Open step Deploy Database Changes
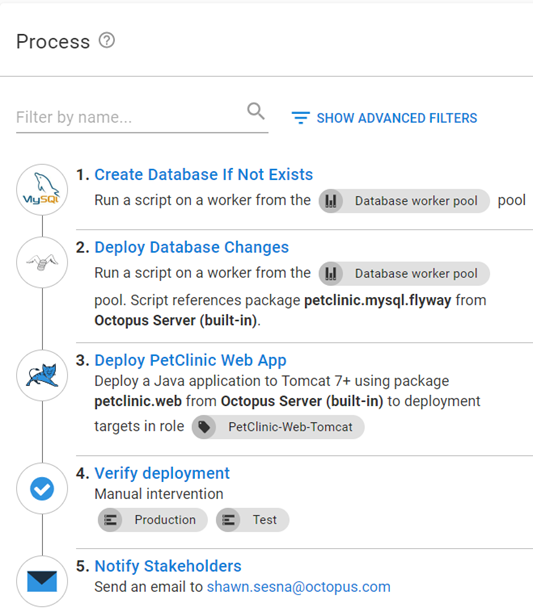 click(x=192, y=248)
